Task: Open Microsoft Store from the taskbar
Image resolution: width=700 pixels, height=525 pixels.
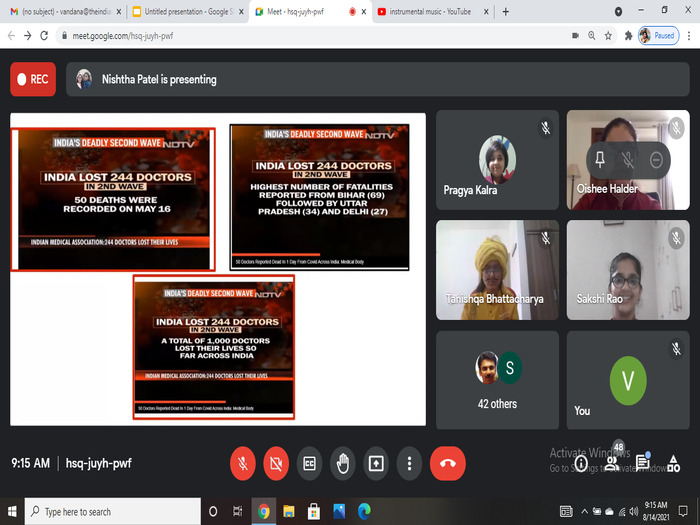Action: [x=314, y=512]
